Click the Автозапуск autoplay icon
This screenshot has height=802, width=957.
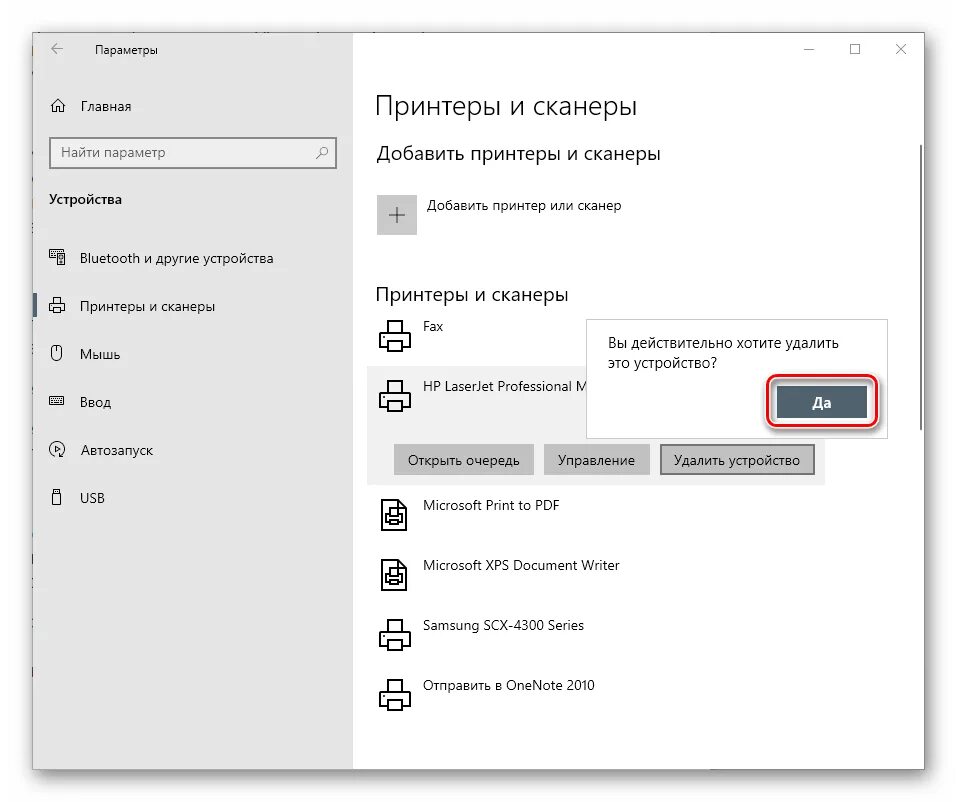[57, 449]
